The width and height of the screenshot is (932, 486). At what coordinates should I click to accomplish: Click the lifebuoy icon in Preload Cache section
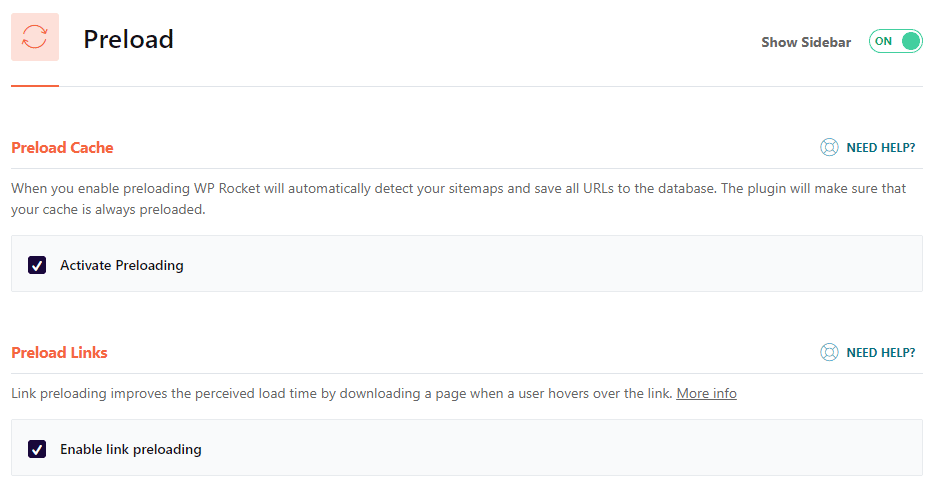[x=829, y=148]
